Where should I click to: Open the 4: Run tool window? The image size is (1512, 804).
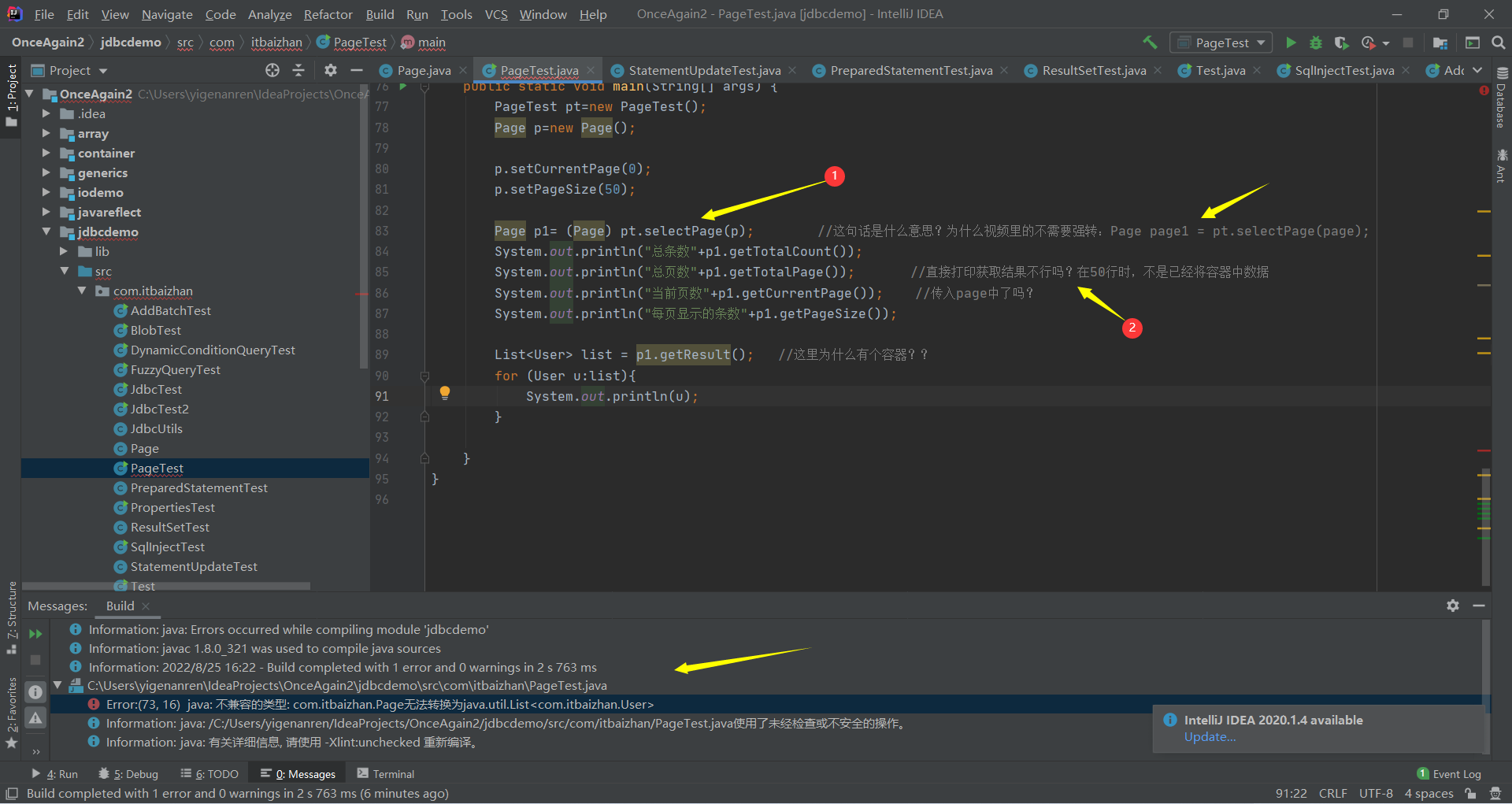tap(55, 774)
